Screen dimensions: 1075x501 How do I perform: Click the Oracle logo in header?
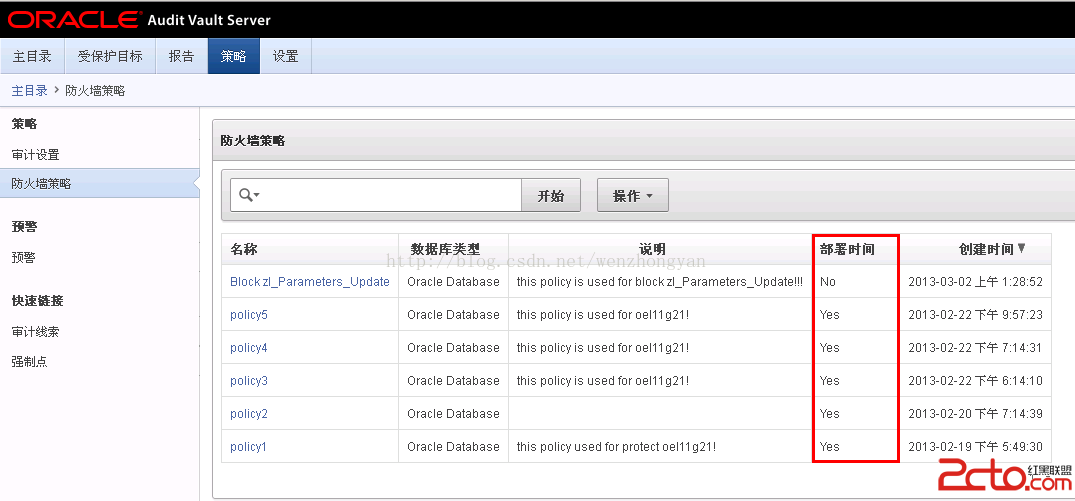(74, 20)
